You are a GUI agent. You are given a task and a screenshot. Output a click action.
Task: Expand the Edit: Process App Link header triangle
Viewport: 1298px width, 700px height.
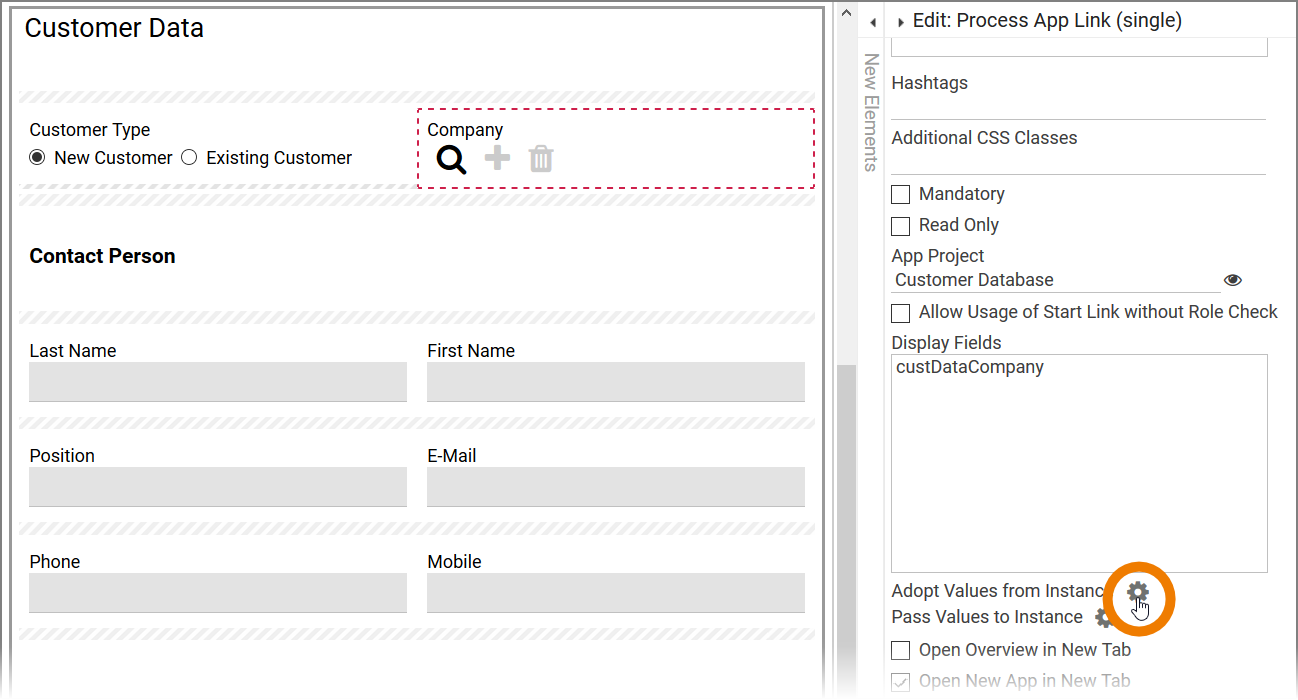[x=900, y=22]
